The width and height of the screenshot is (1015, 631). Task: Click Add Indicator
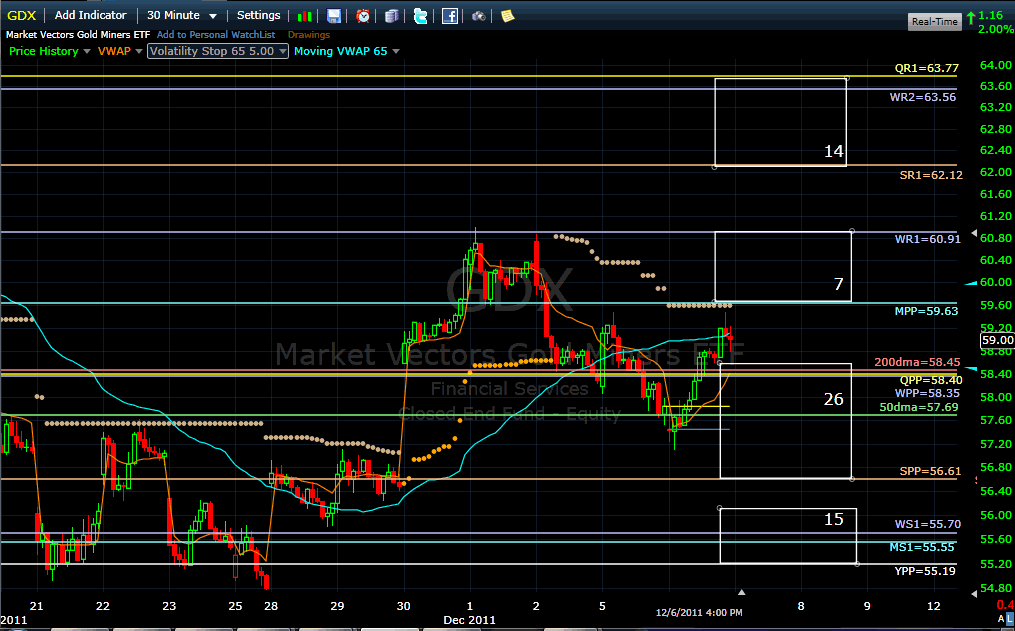click(91, 15)
